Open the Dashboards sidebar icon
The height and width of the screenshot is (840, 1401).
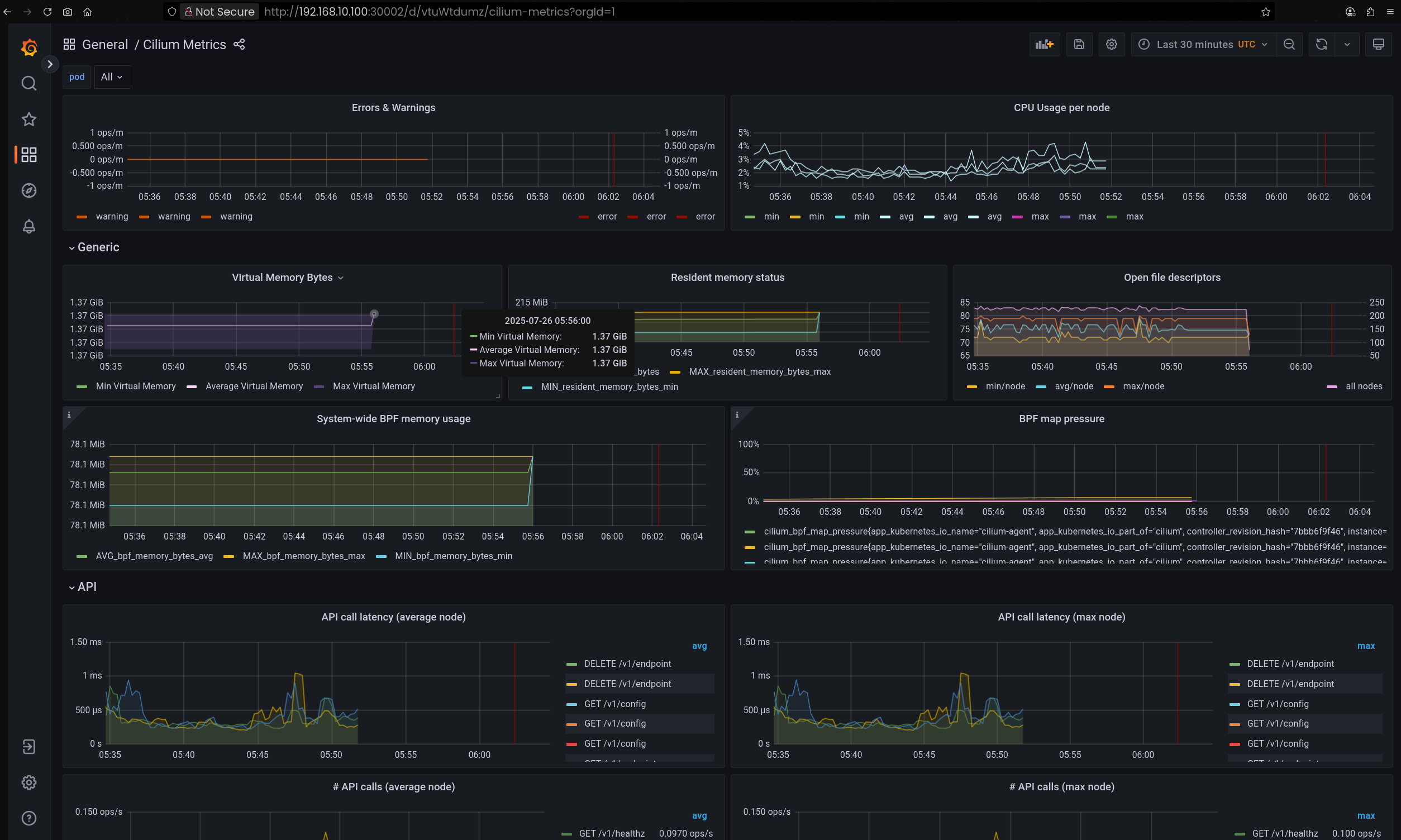[x=29, y=155]
